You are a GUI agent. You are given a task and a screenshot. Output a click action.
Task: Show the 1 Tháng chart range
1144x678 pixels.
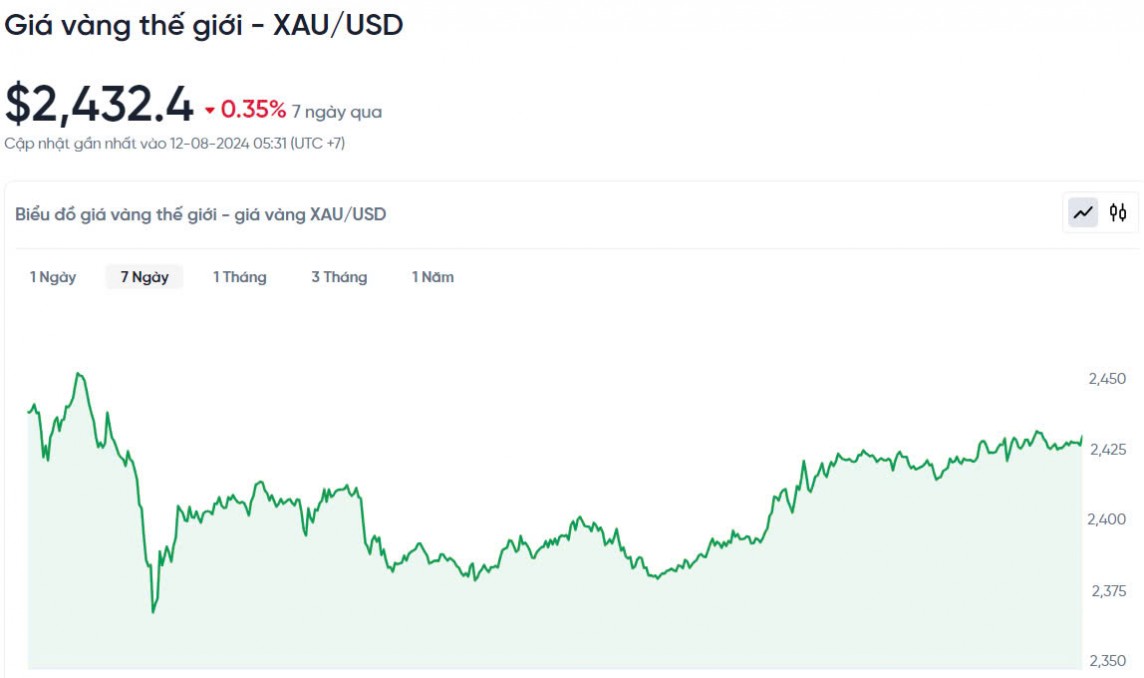click(x=240, y=277)
